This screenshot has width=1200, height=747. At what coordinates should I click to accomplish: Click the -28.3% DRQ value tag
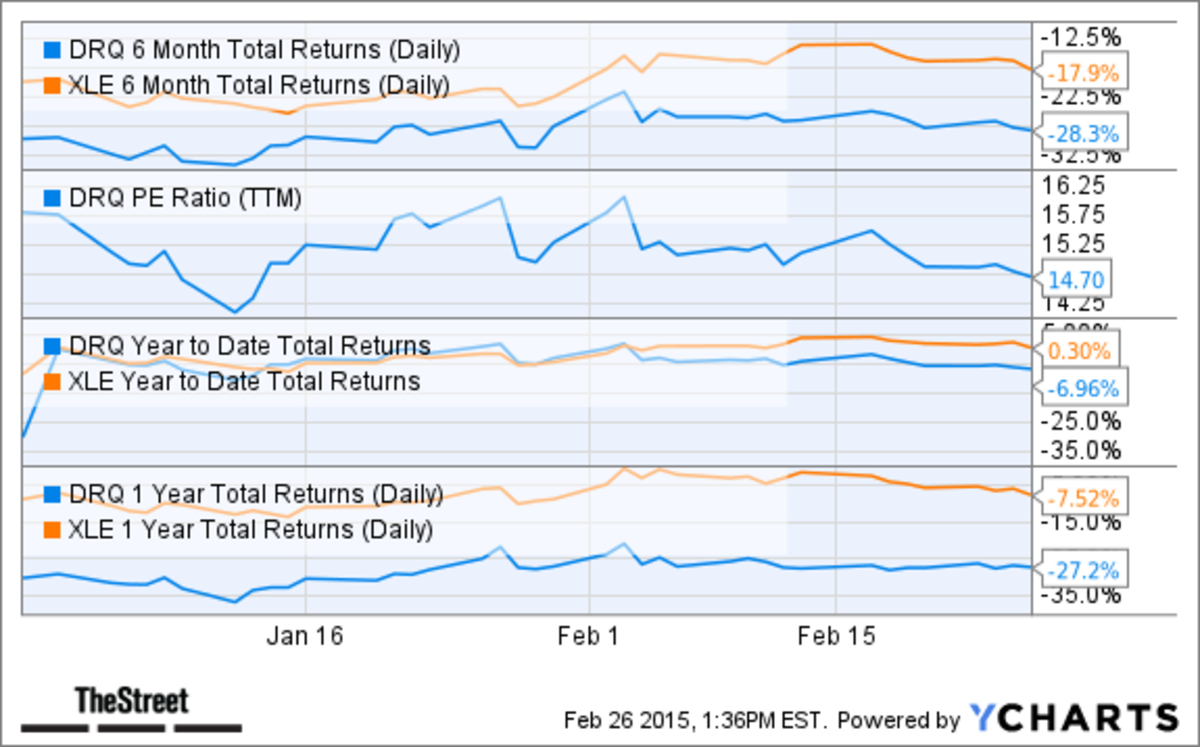coord(1082,133)
